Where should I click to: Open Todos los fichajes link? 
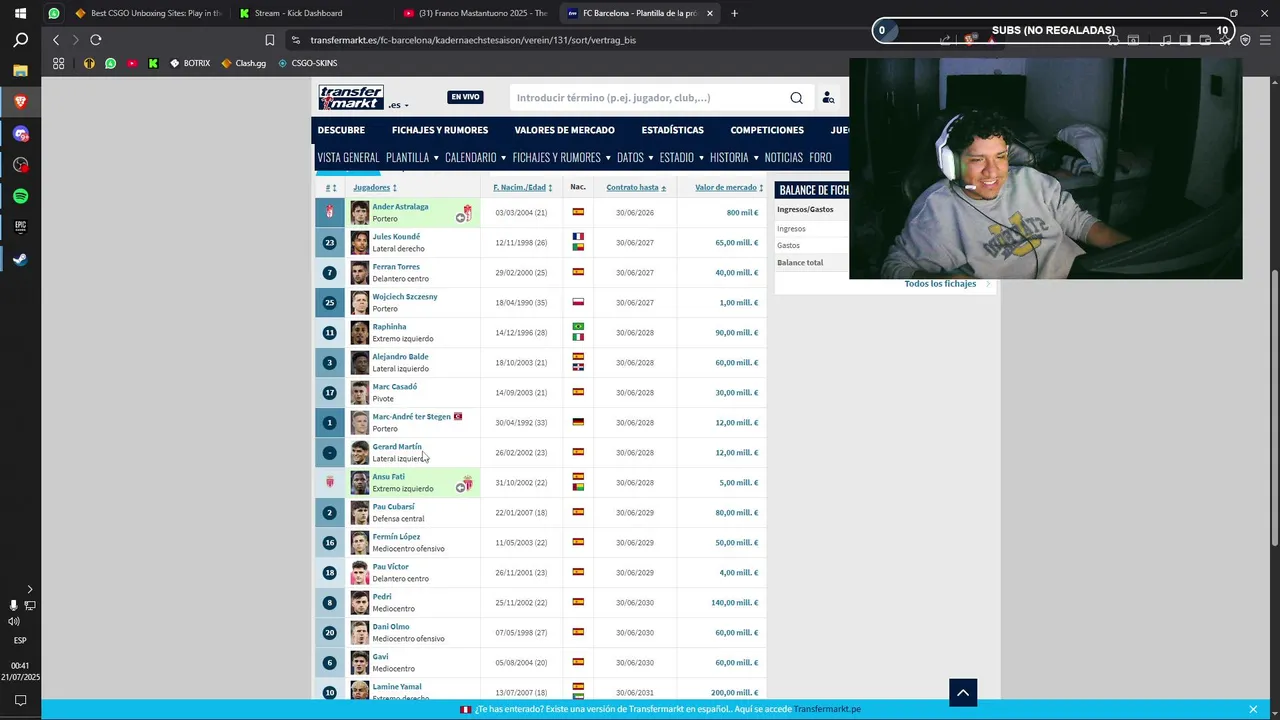(940, 284)
